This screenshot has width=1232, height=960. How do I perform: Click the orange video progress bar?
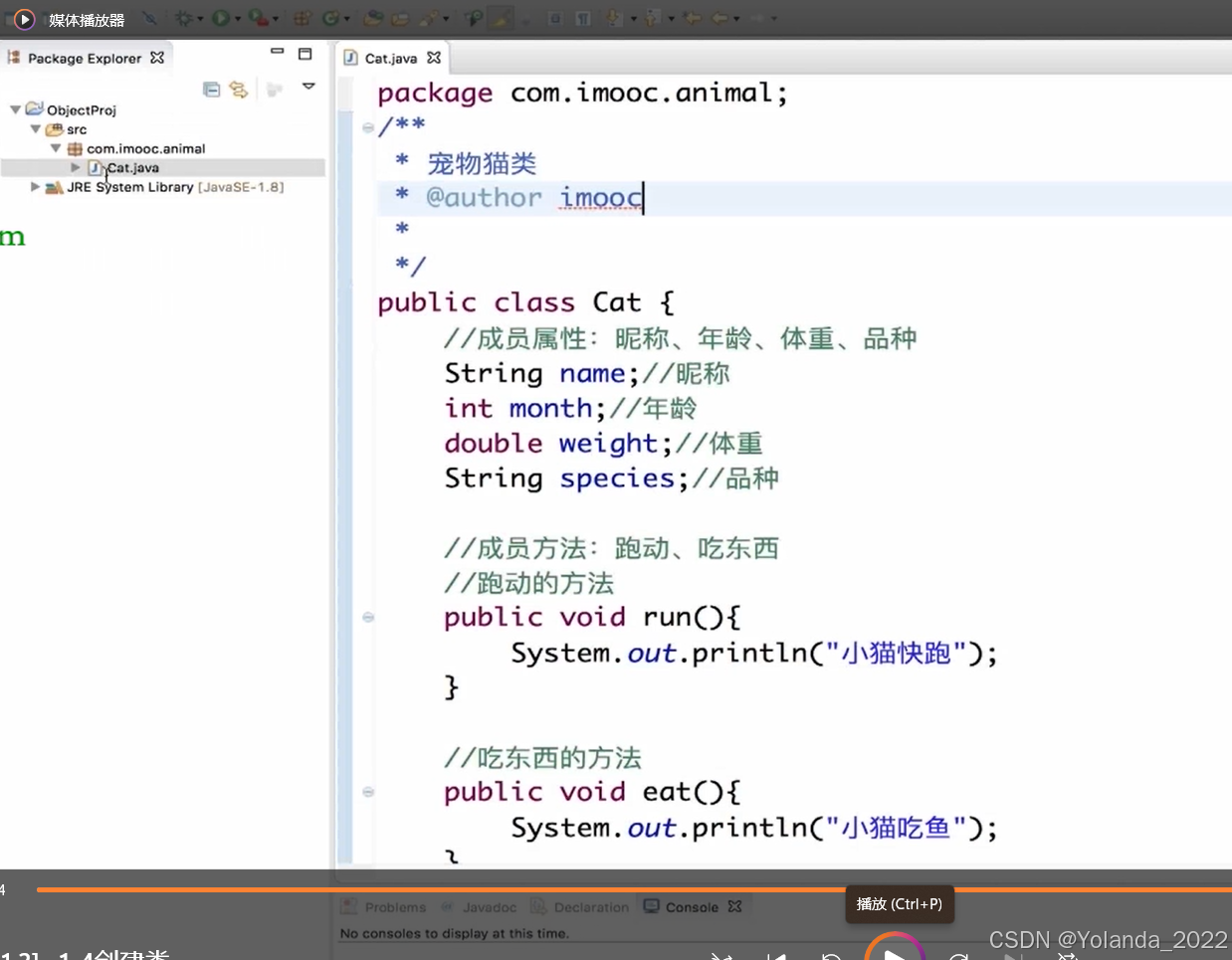[x=634, y=889]
